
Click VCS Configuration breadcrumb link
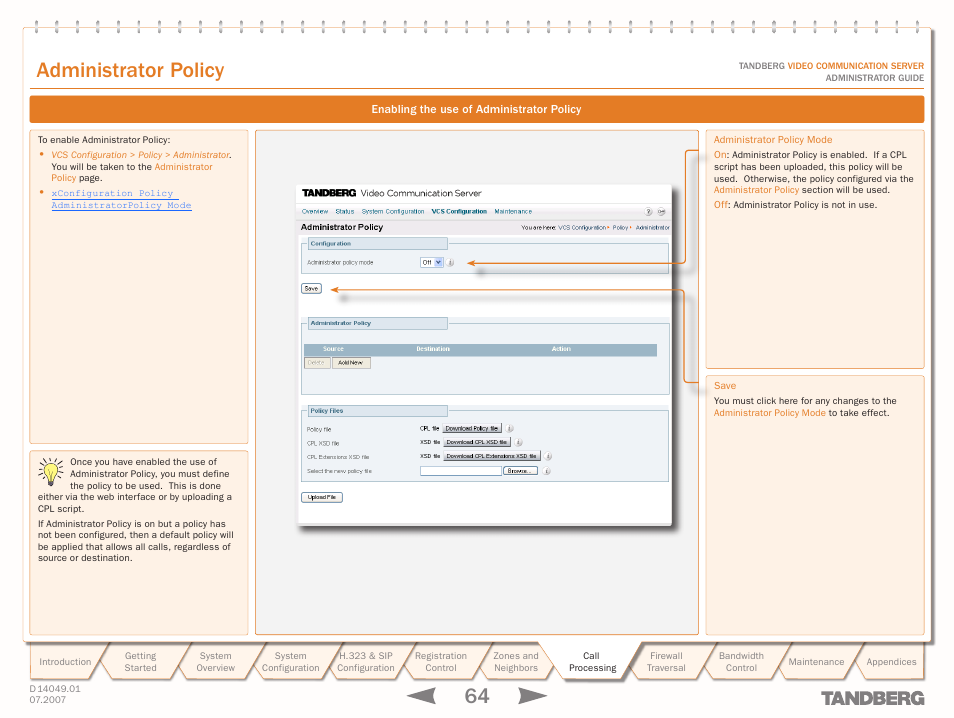(582, 228)
